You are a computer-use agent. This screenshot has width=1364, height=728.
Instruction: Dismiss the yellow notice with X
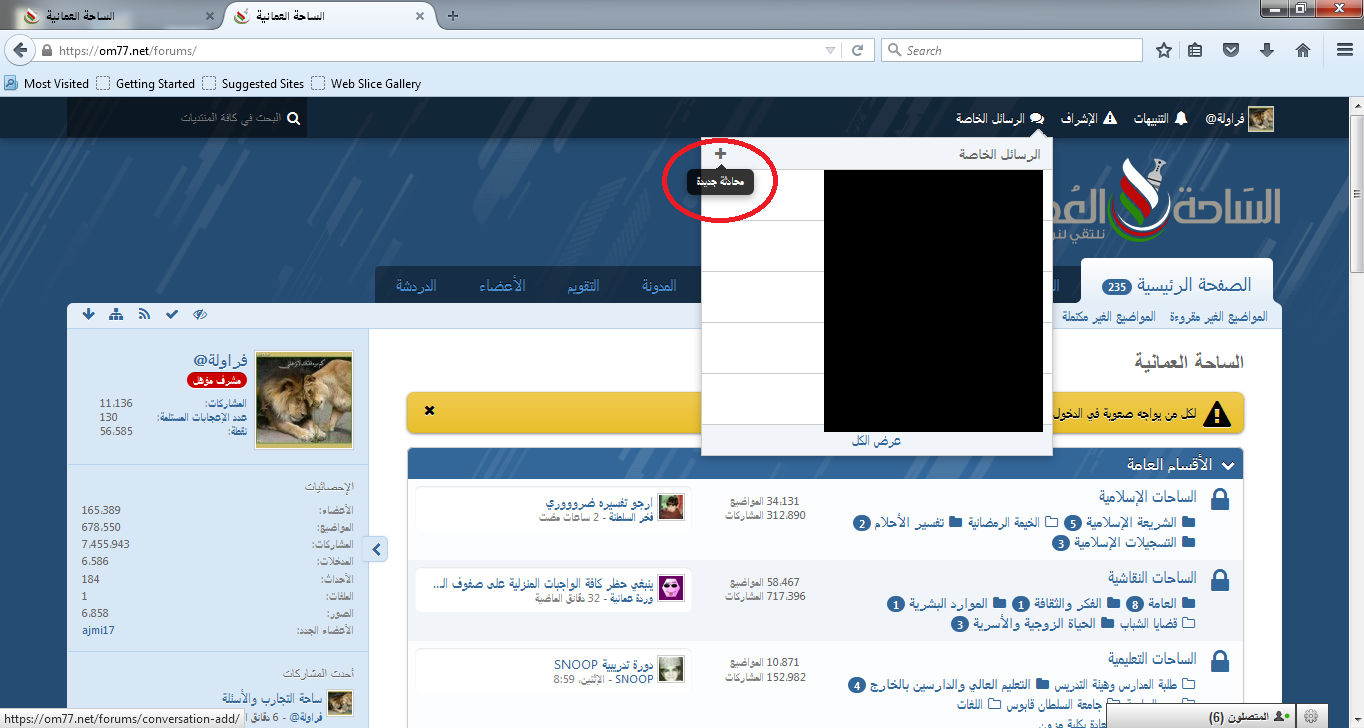tap(429, 411)
